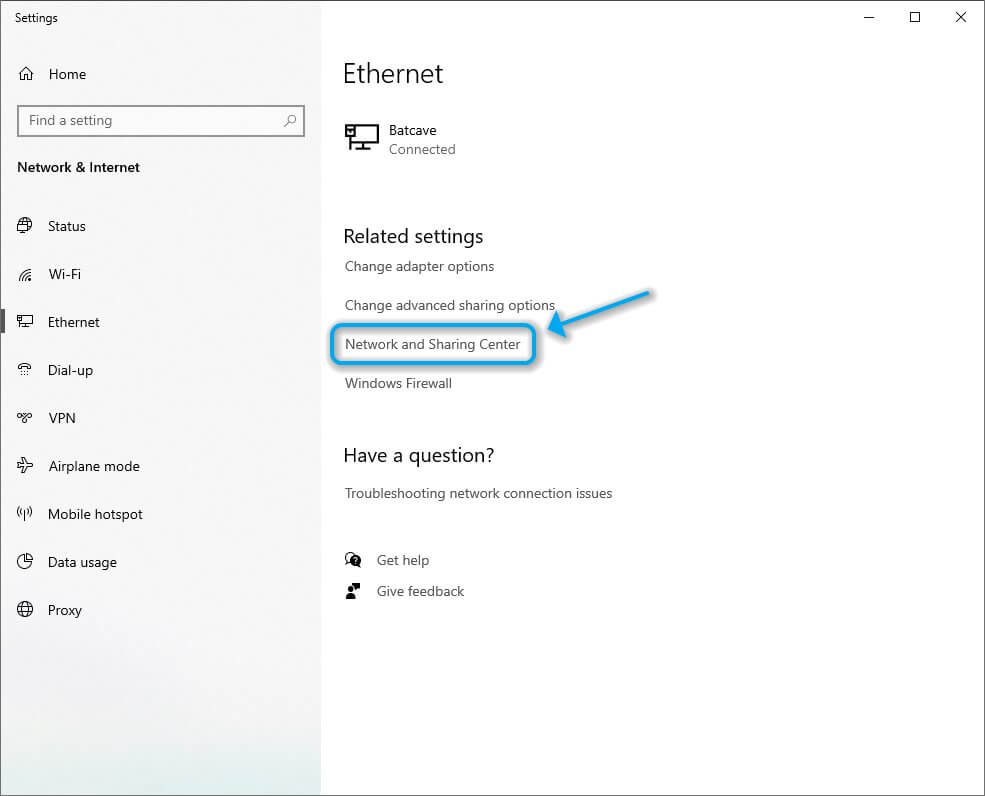Select the Batcave connected network
Image resolution: width=985 pixels, height=796 pixels.
[400, 139]
